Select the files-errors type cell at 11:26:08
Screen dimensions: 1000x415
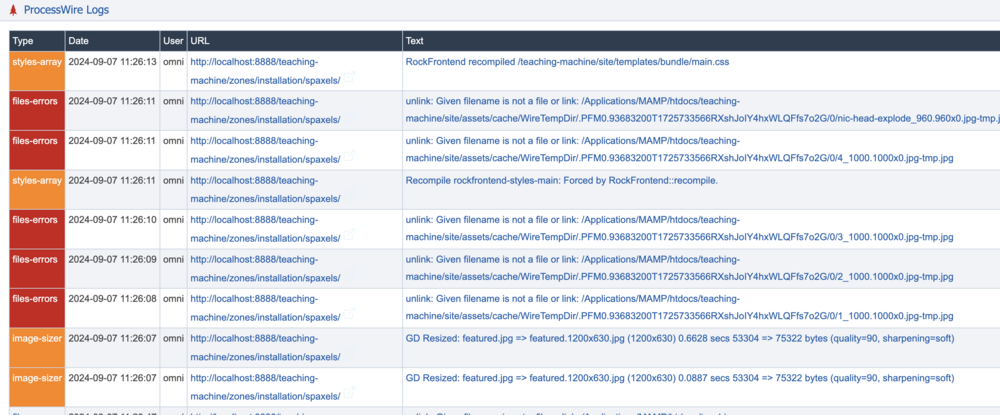point(36,299)
